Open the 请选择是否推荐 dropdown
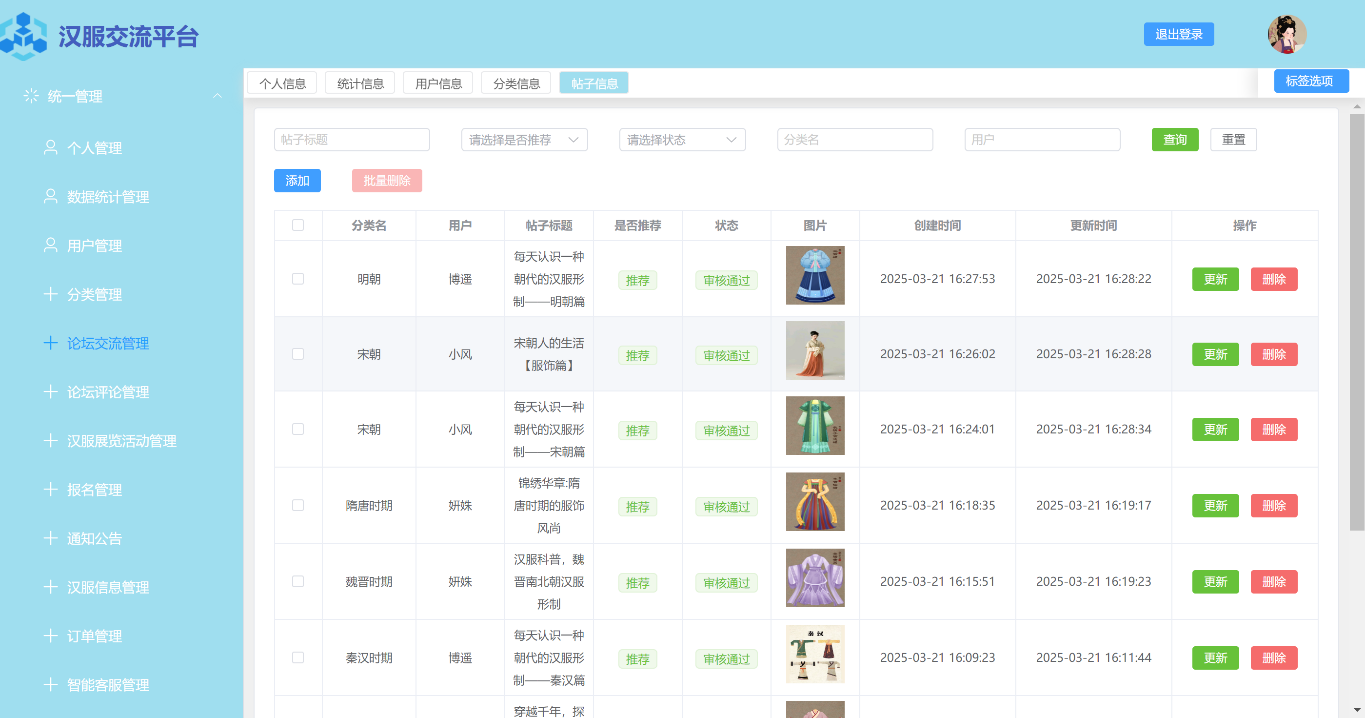Image resolution: width=1365 pixels, height=718 pixels. (524, 140)
